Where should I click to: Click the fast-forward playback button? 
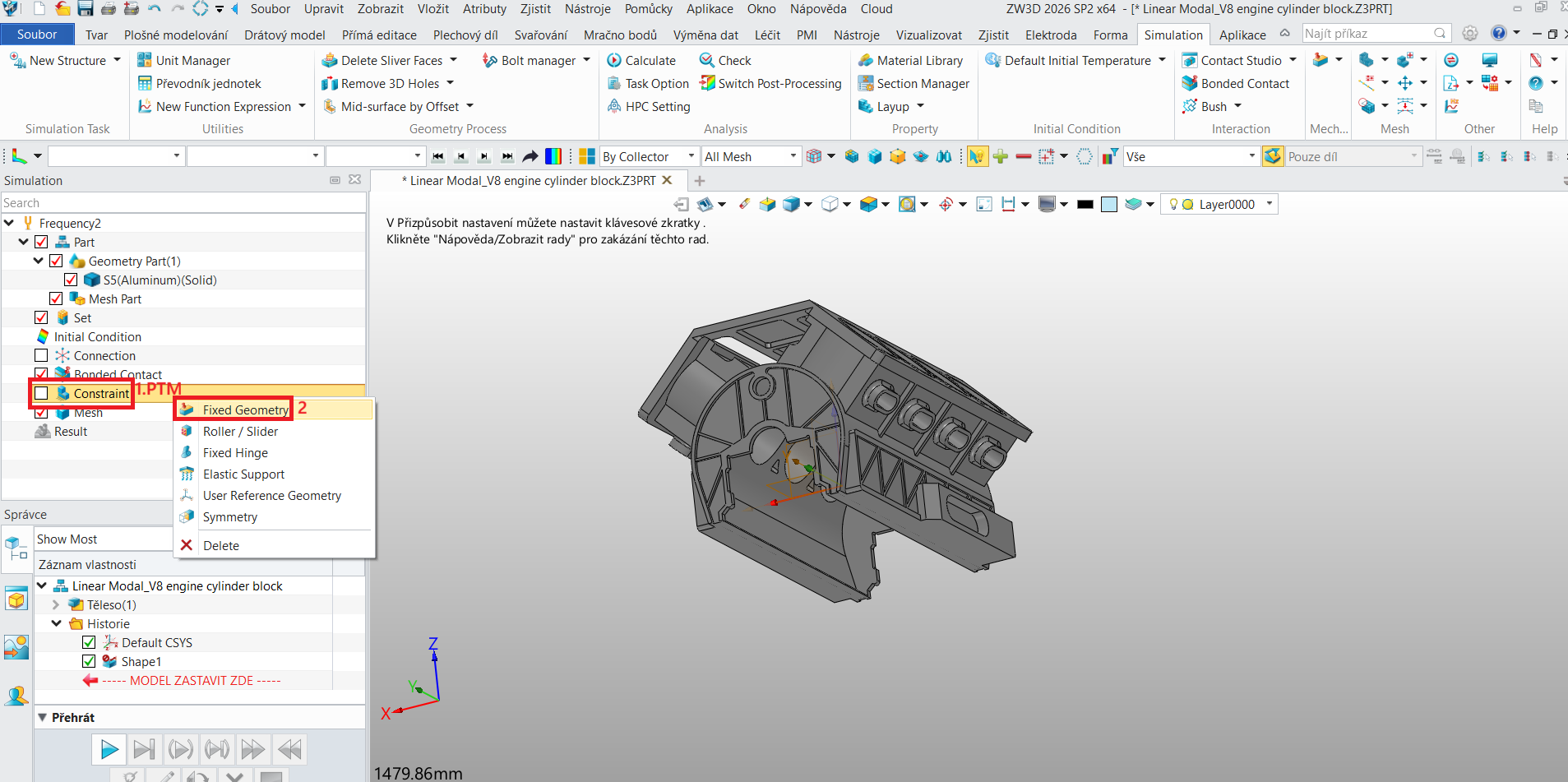[x=252, y=749]
